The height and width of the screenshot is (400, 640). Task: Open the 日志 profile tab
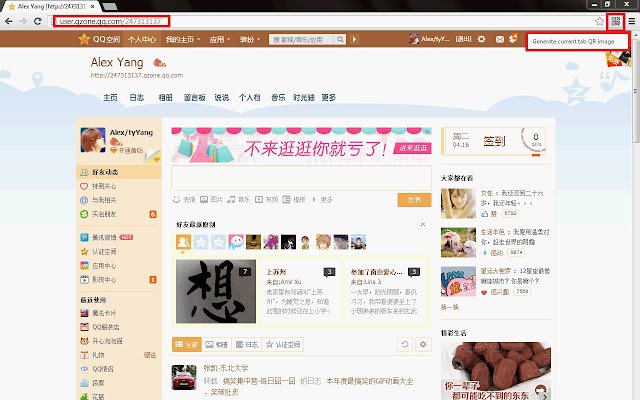tap(137, 98)
